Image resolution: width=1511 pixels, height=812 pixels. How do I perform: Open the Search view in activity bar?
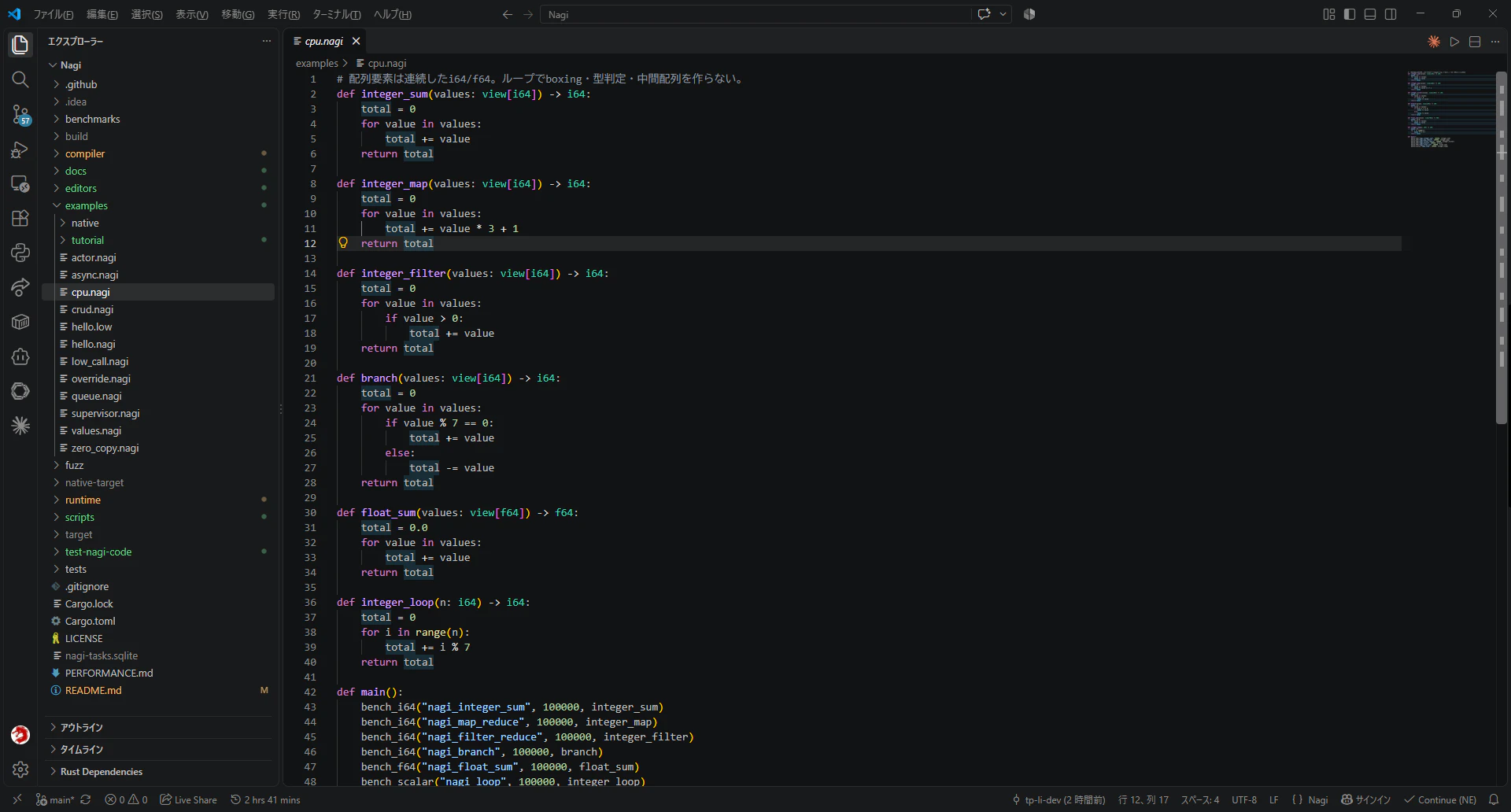20,79
